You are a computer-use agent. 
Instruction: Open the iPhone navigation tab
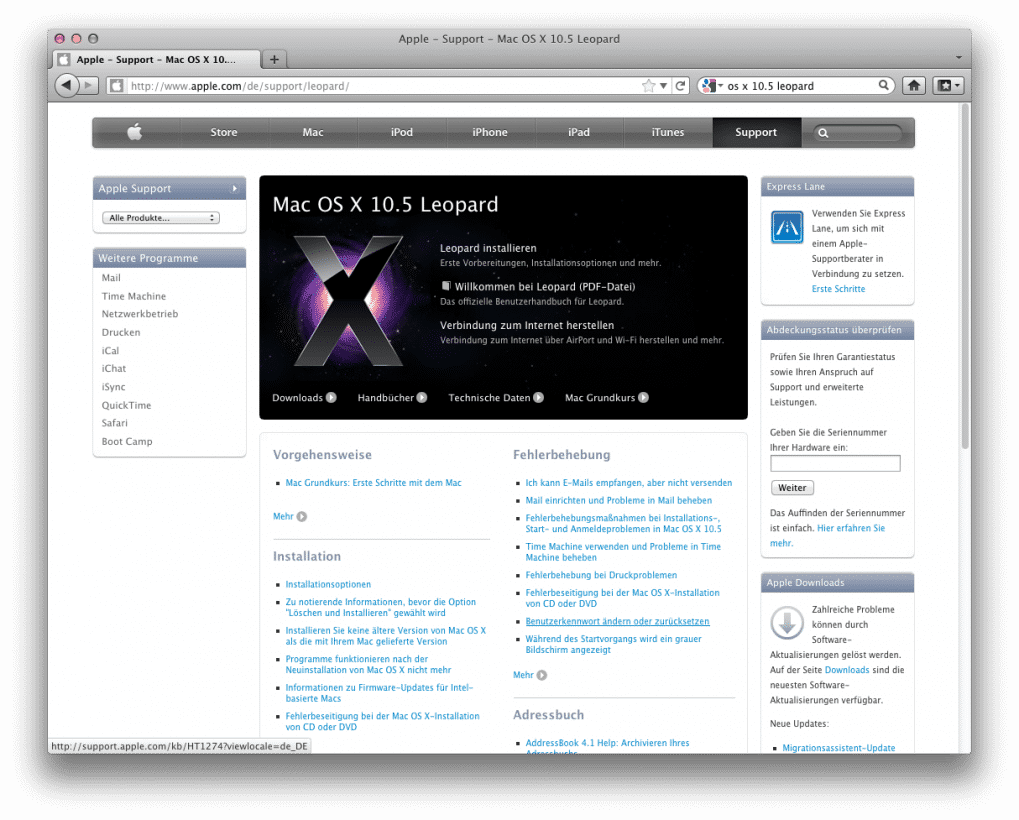click(x=490, y=132)
